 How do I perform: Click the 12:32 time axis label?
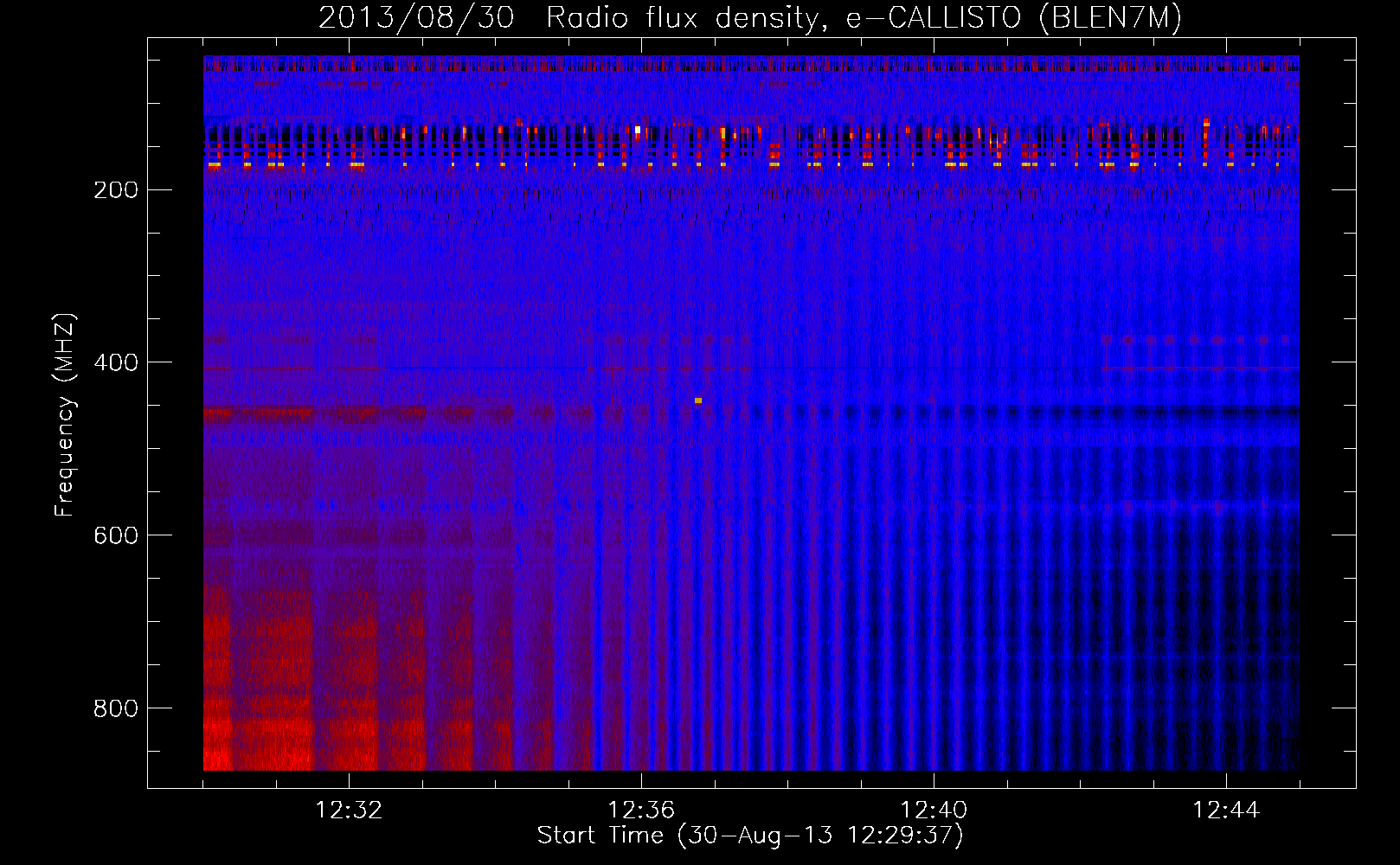[349, 811]
